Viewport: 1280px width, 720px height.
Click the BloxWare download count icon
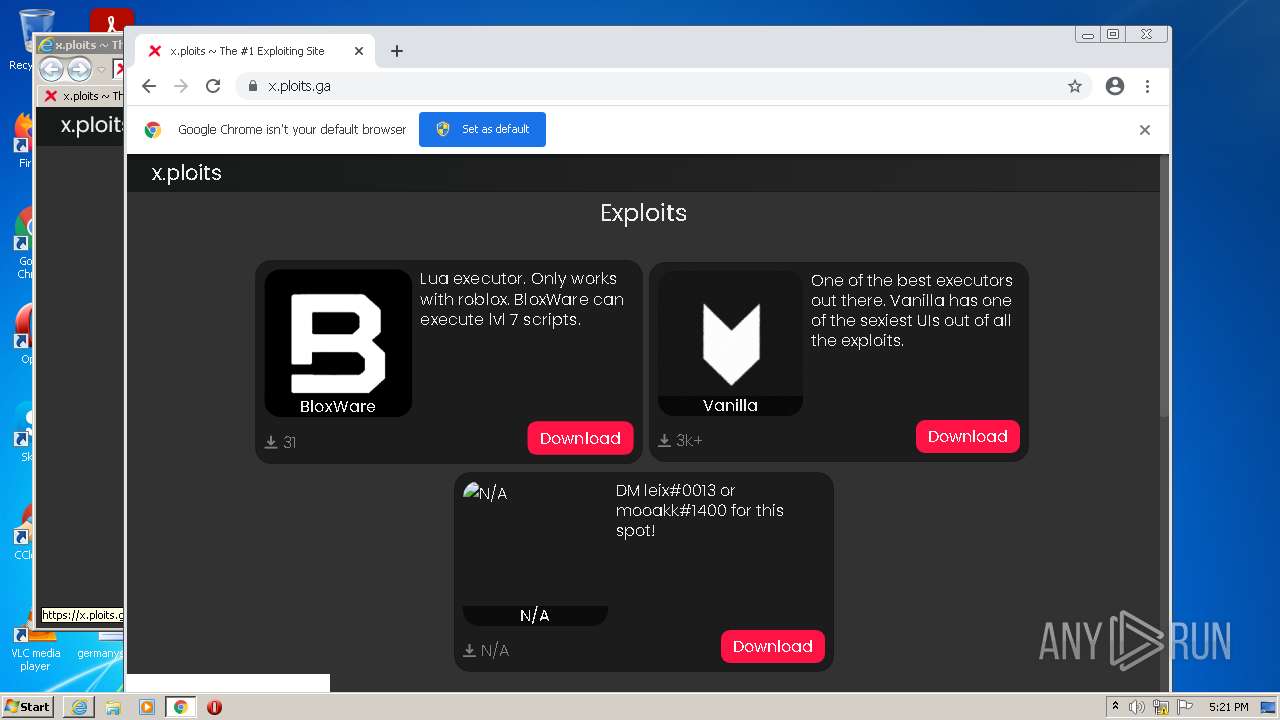click(271, 442)
